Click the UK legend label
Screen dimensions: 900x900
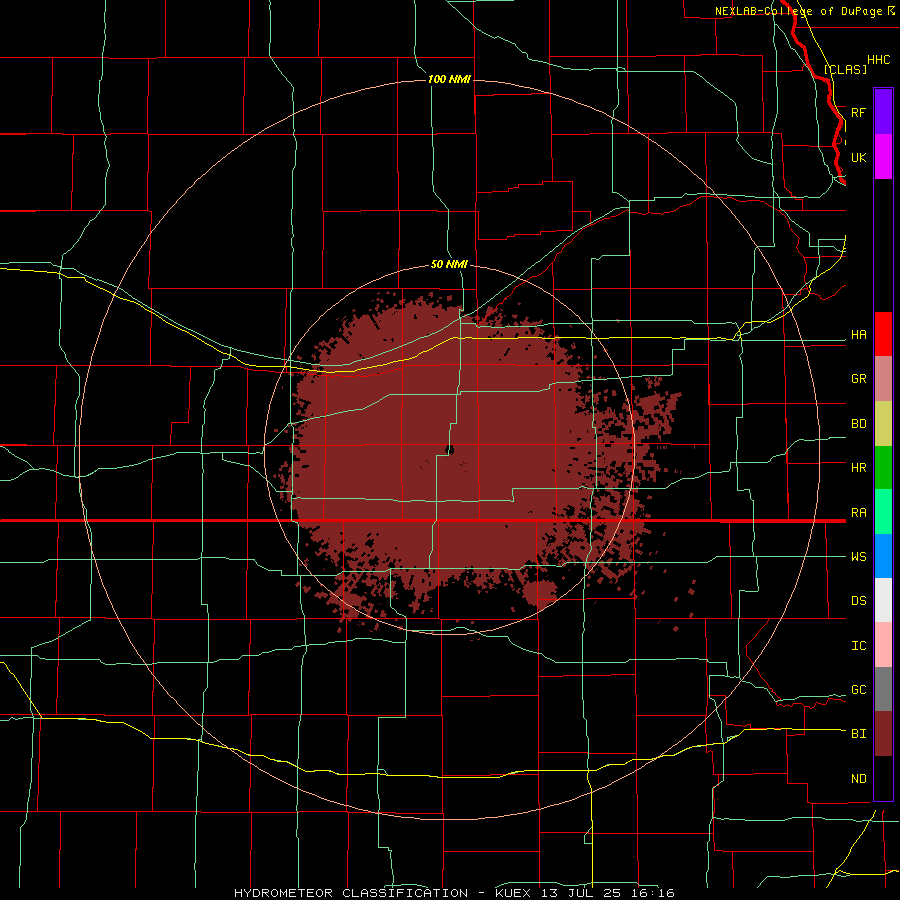(858, 157)
